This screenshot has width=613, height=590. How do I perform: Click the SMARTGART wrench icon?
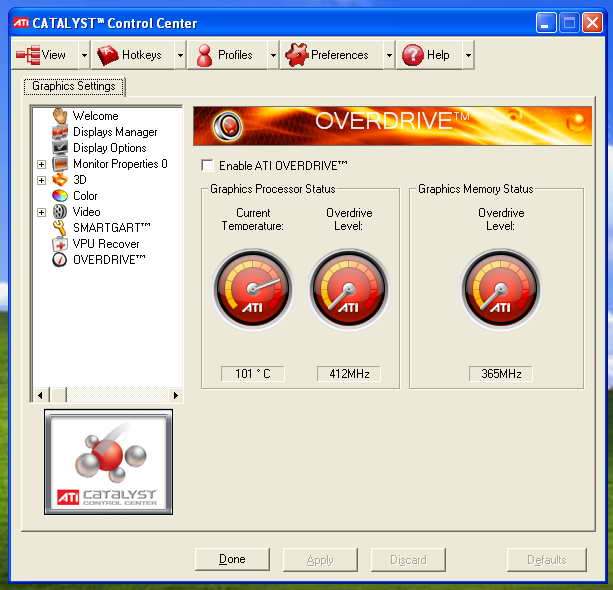tap(60, 228)
